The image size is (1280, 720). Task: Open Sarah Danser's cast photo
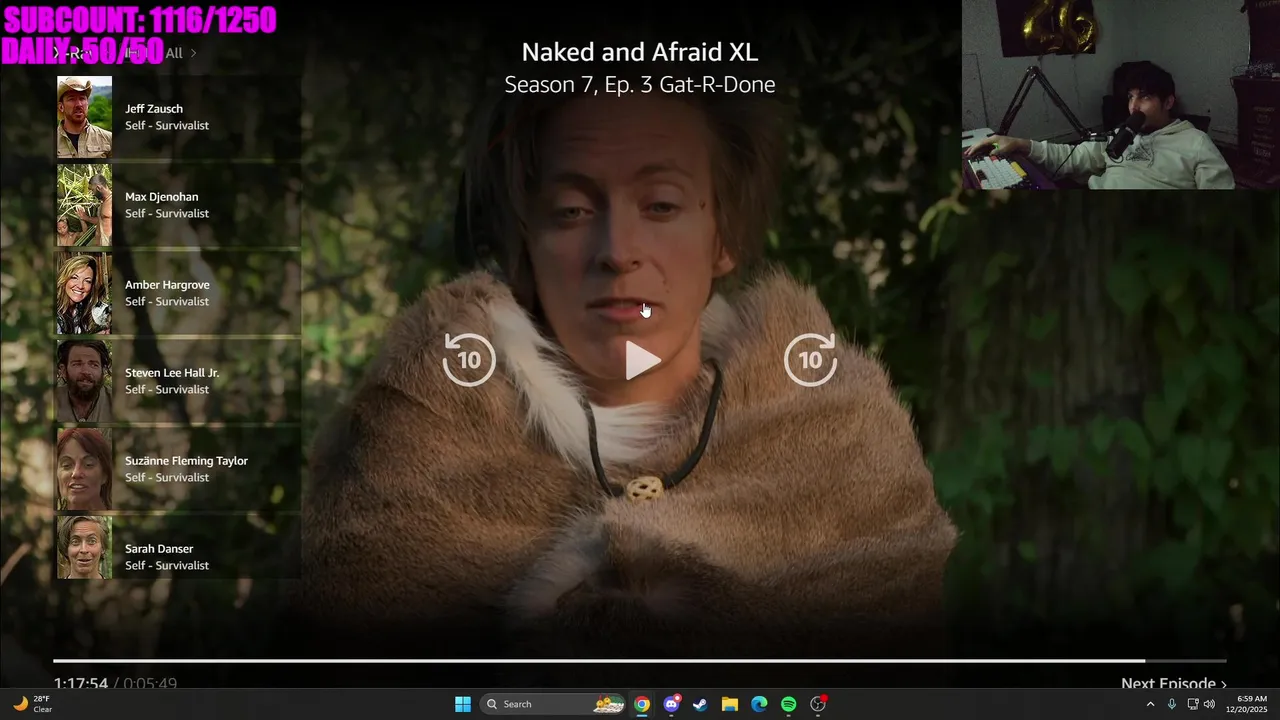point(84,547)
